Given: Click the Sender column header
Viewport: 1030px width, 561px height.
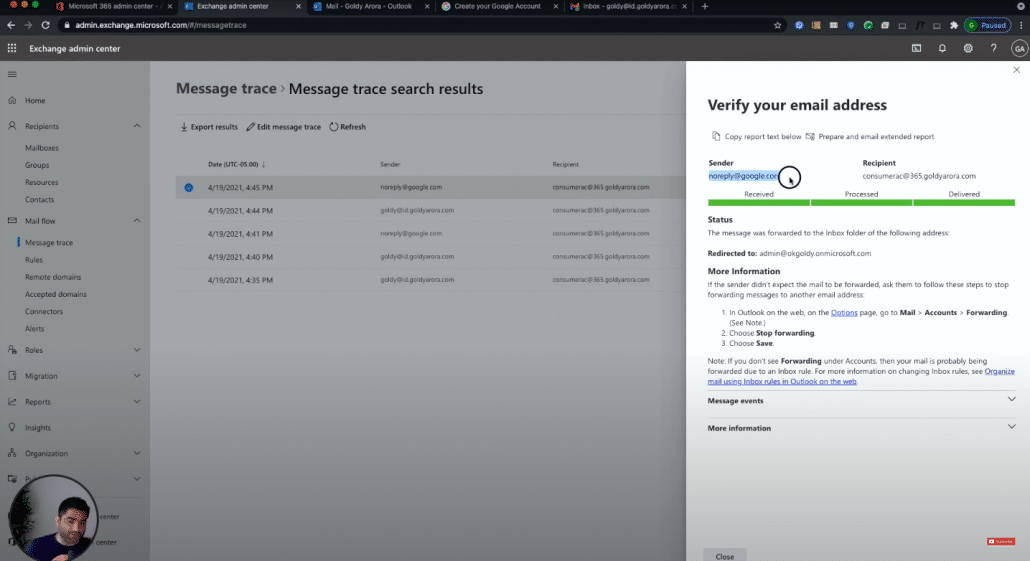Looking at the screenshot, I should click(390, 164).
